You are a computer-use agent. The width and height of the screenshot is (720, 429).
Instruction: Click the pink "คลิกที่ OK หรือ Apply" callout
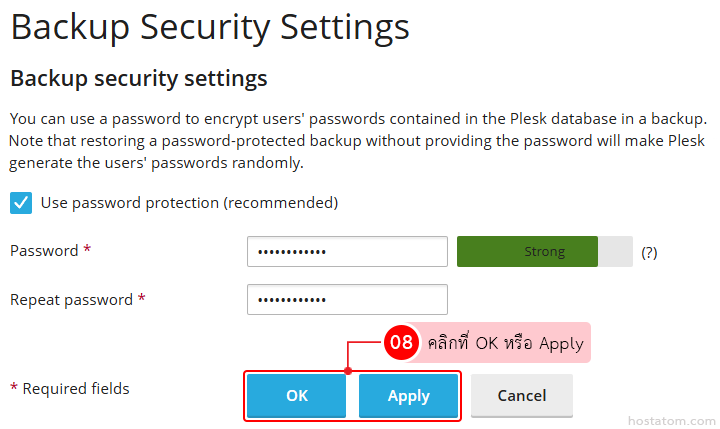coord(505,343)
